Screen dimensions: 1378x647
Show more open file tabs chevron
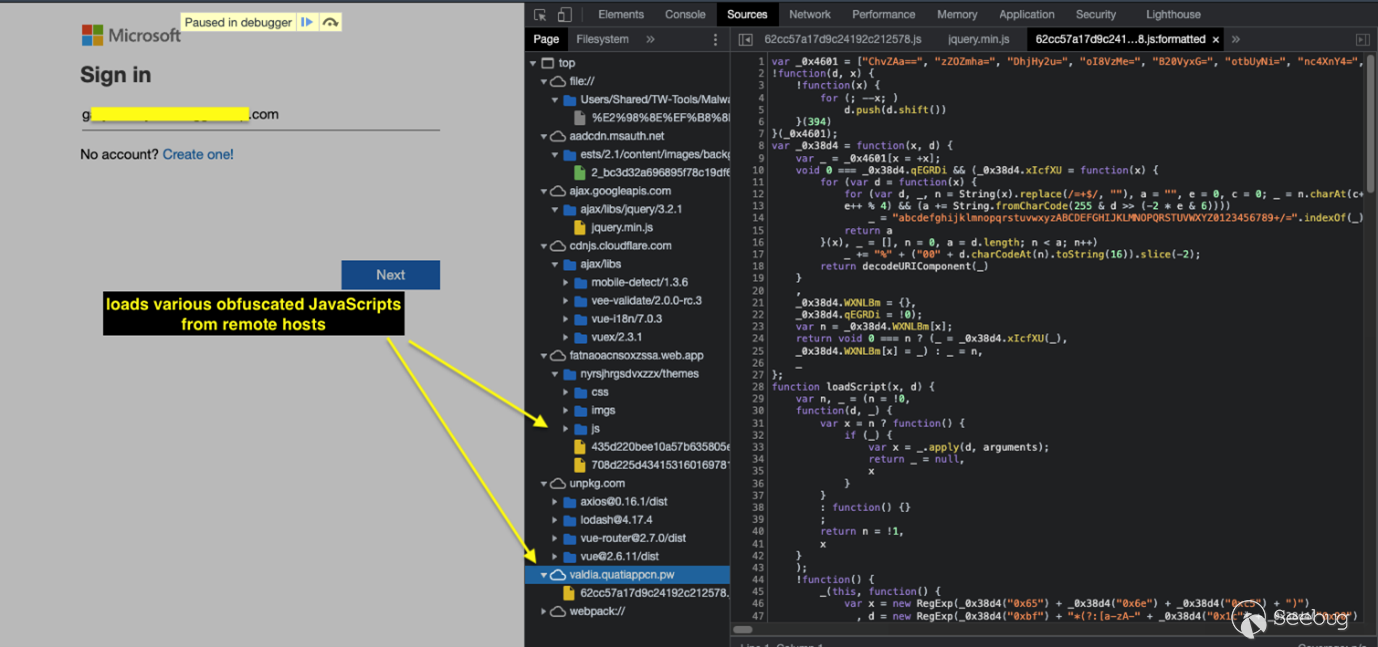pyautogui.click(x=1236, y=40)
